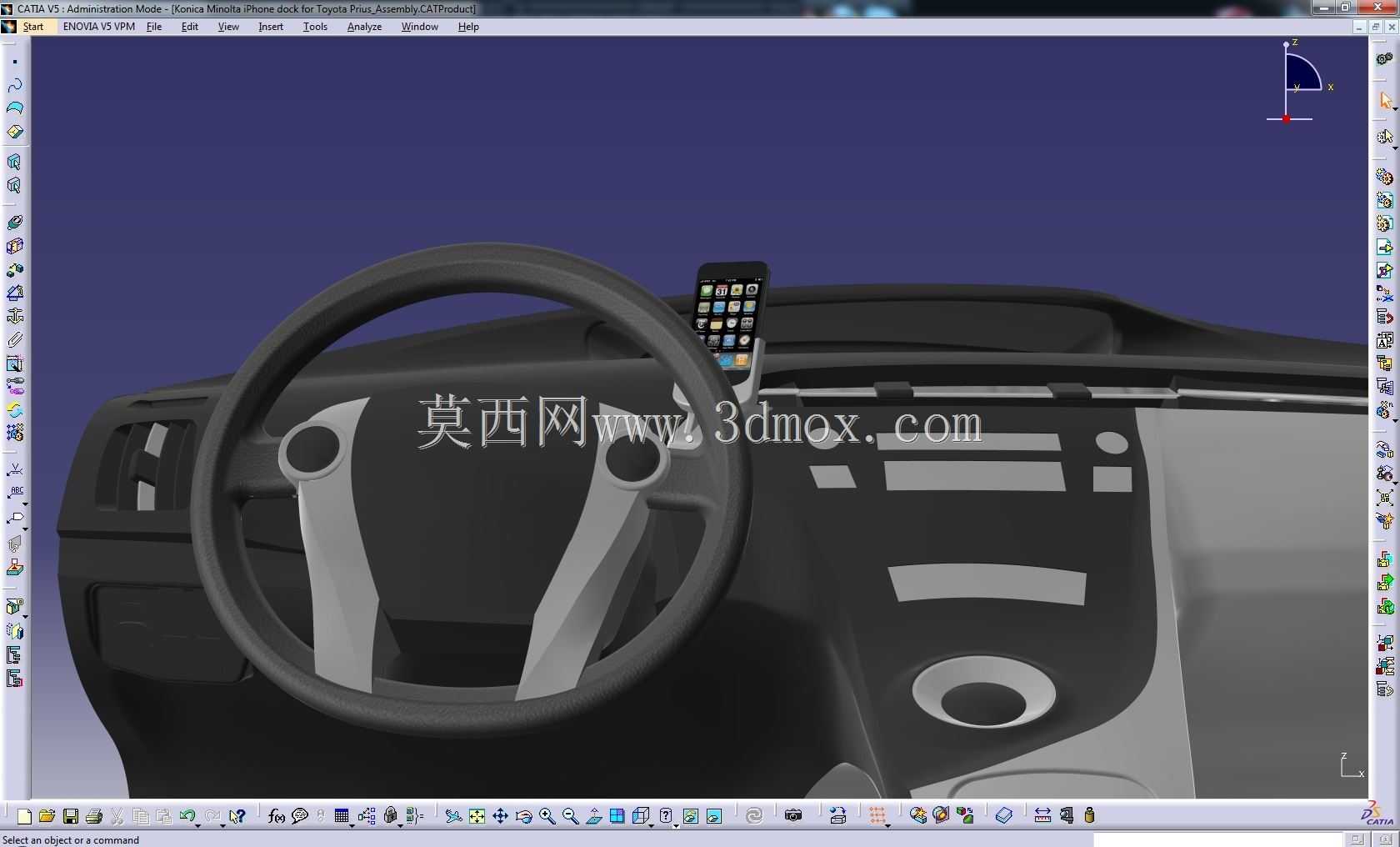Toggle the padlock icon in bottom toolbar
1400x847 pixels.
390,815
